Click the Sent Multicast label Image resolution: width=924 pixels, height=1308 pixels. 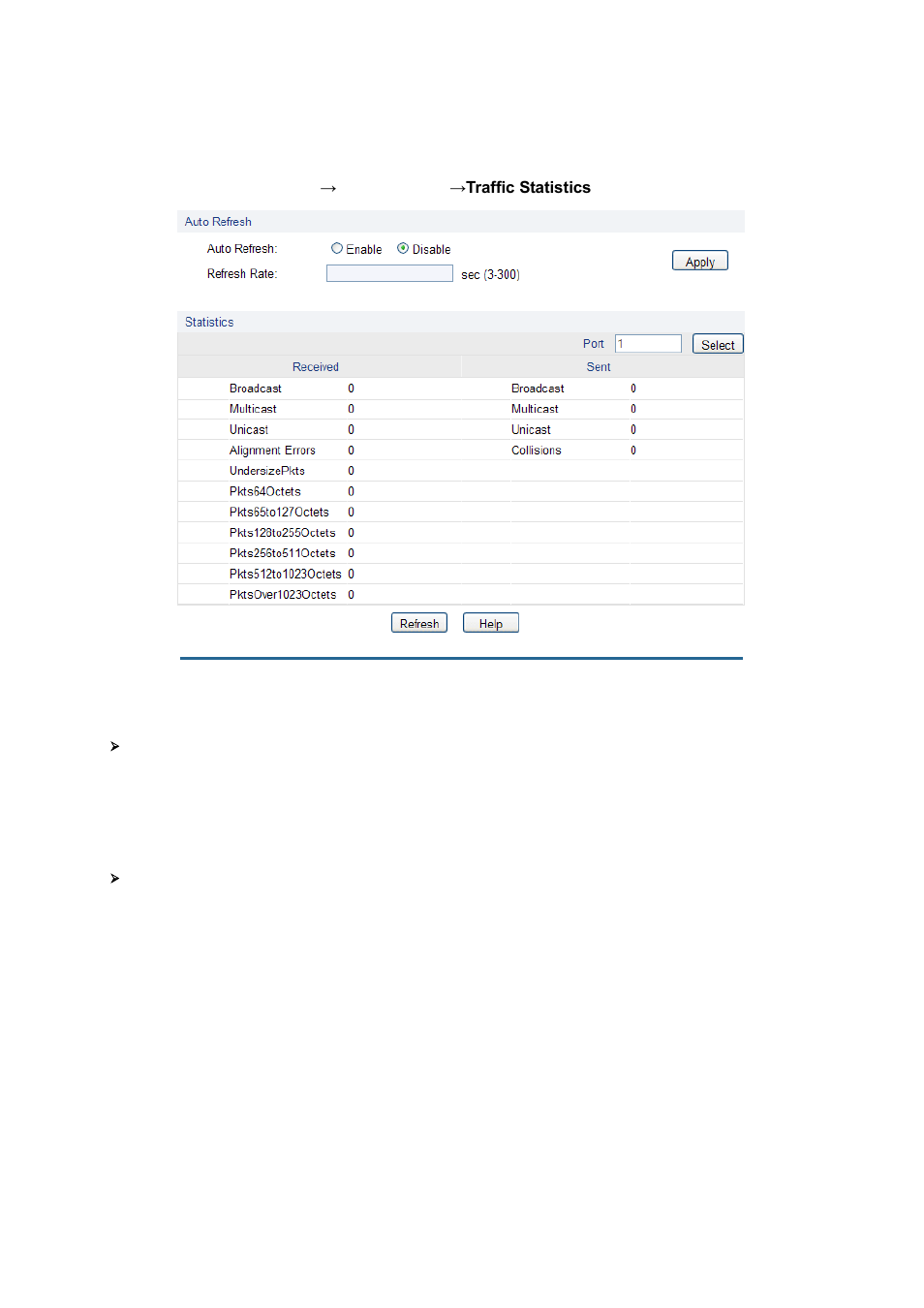pos(535,409)
